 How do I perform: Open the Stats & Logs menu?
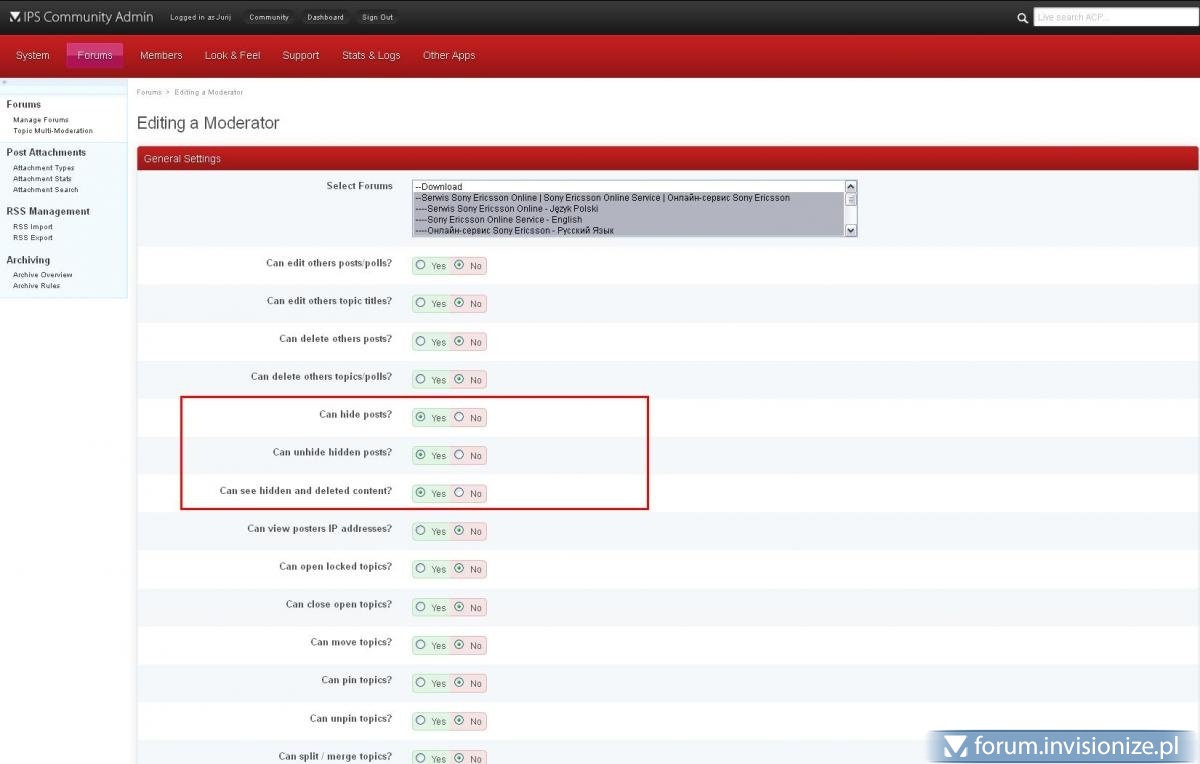click(x=371, y=56)
